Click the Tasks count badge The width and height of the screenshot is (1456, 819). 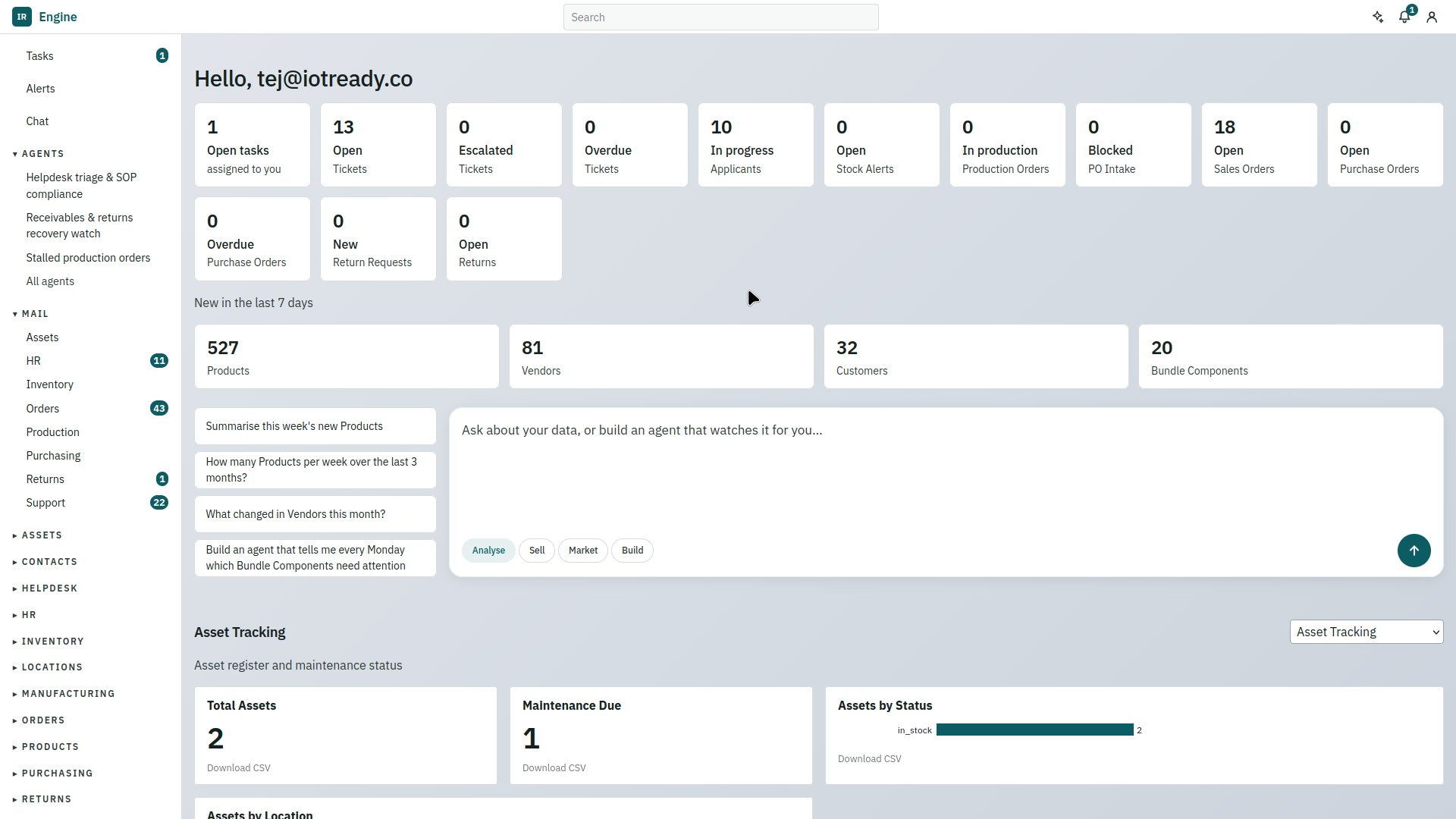(x=162, y=56)
